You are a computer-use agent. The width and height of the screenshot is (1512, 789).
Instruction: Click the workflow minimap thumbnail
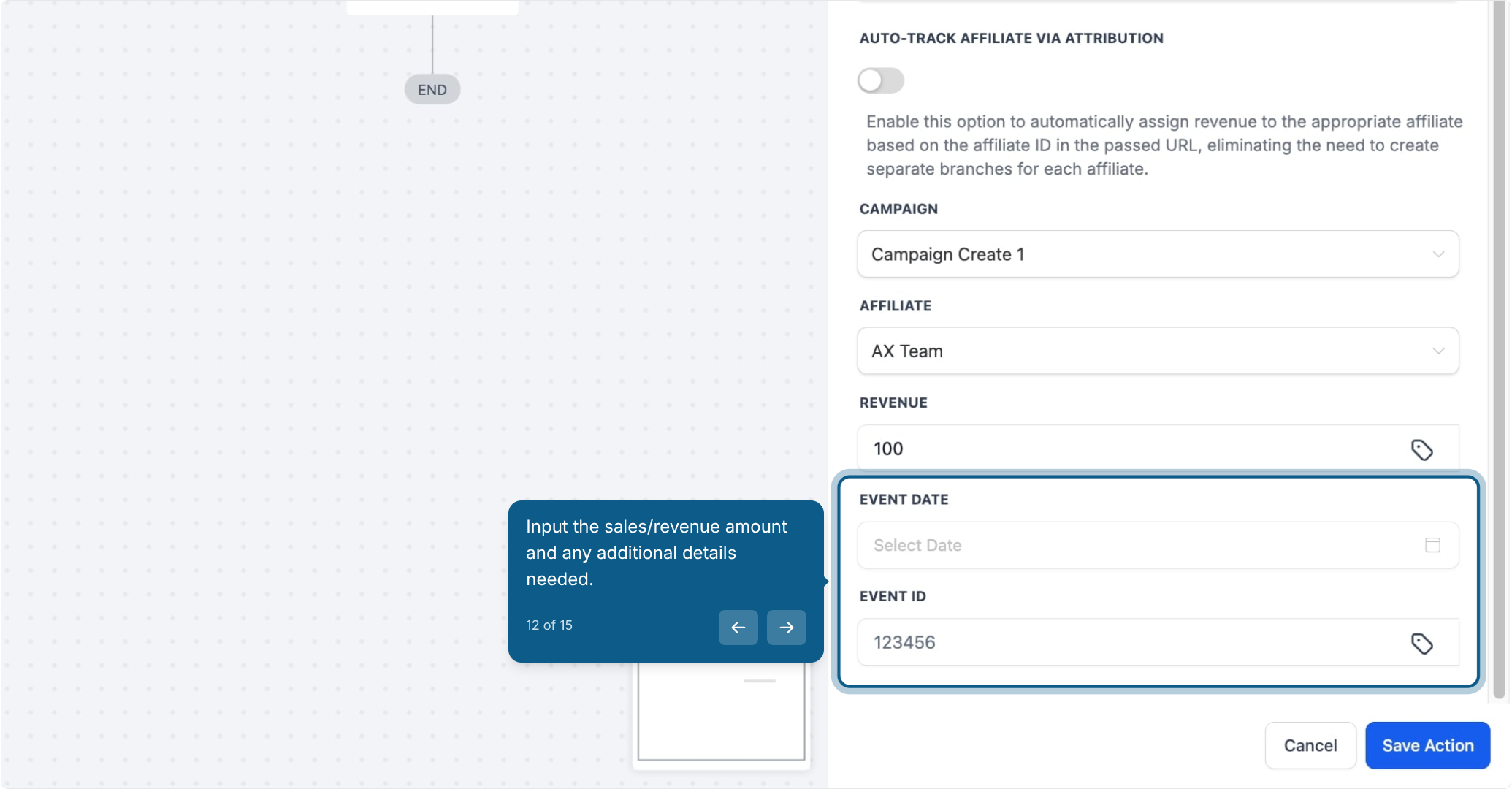click(x=721, y=711)
